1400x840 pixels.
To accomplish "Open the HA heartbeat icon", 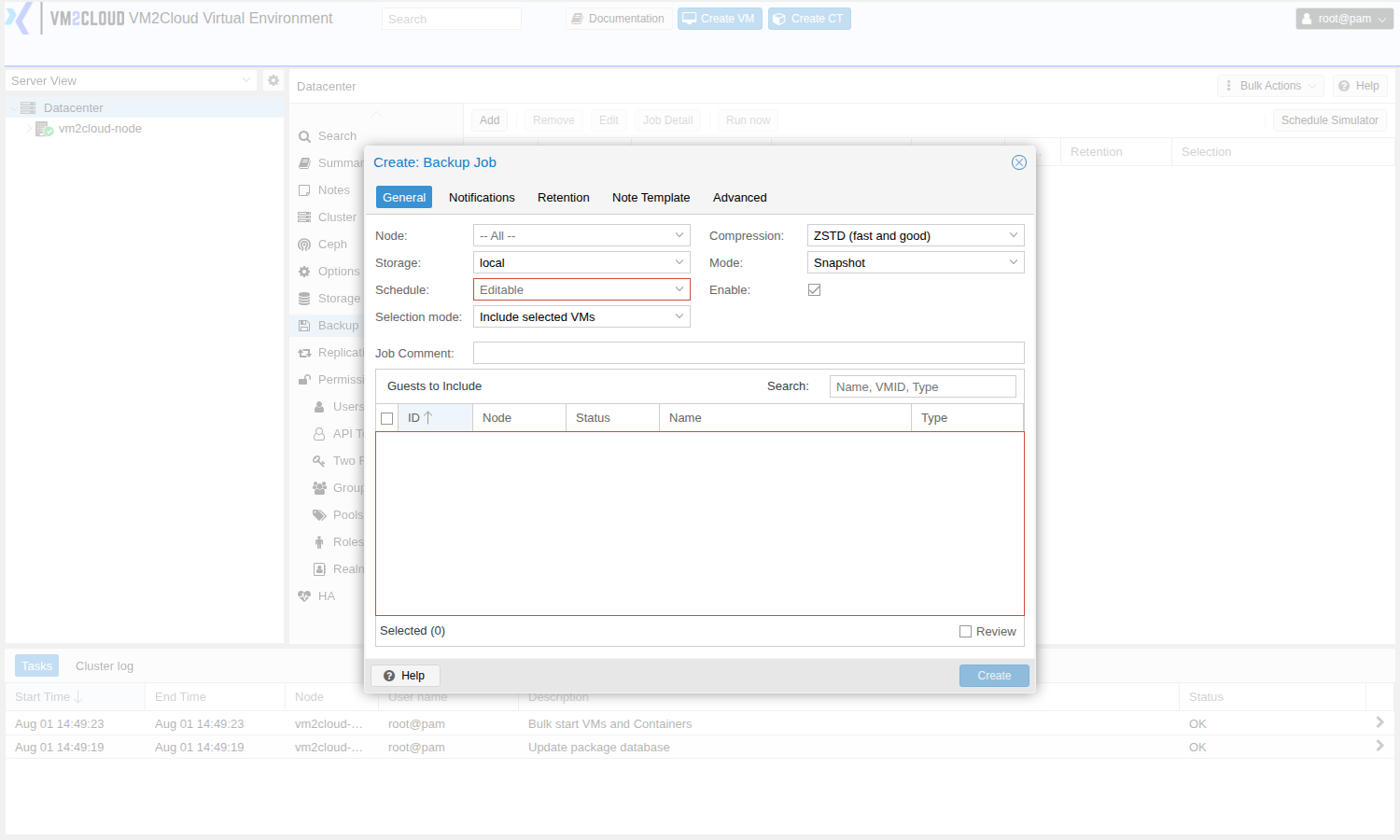I will pyautogui.click(x=304, y=596).
